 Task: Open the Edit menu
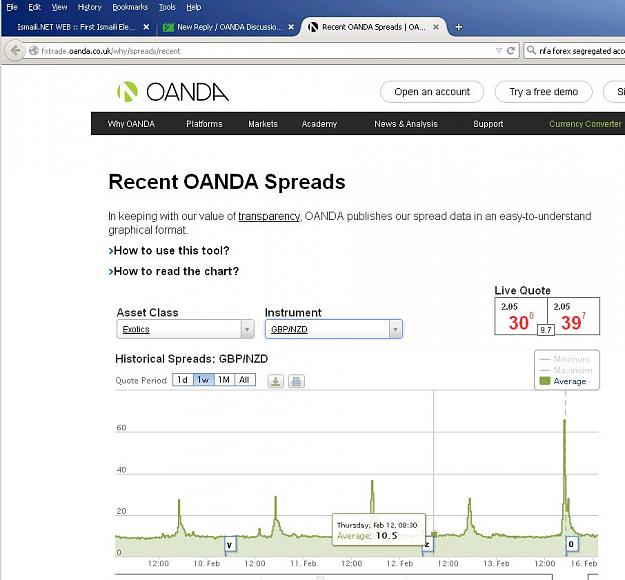click(34, 7)
